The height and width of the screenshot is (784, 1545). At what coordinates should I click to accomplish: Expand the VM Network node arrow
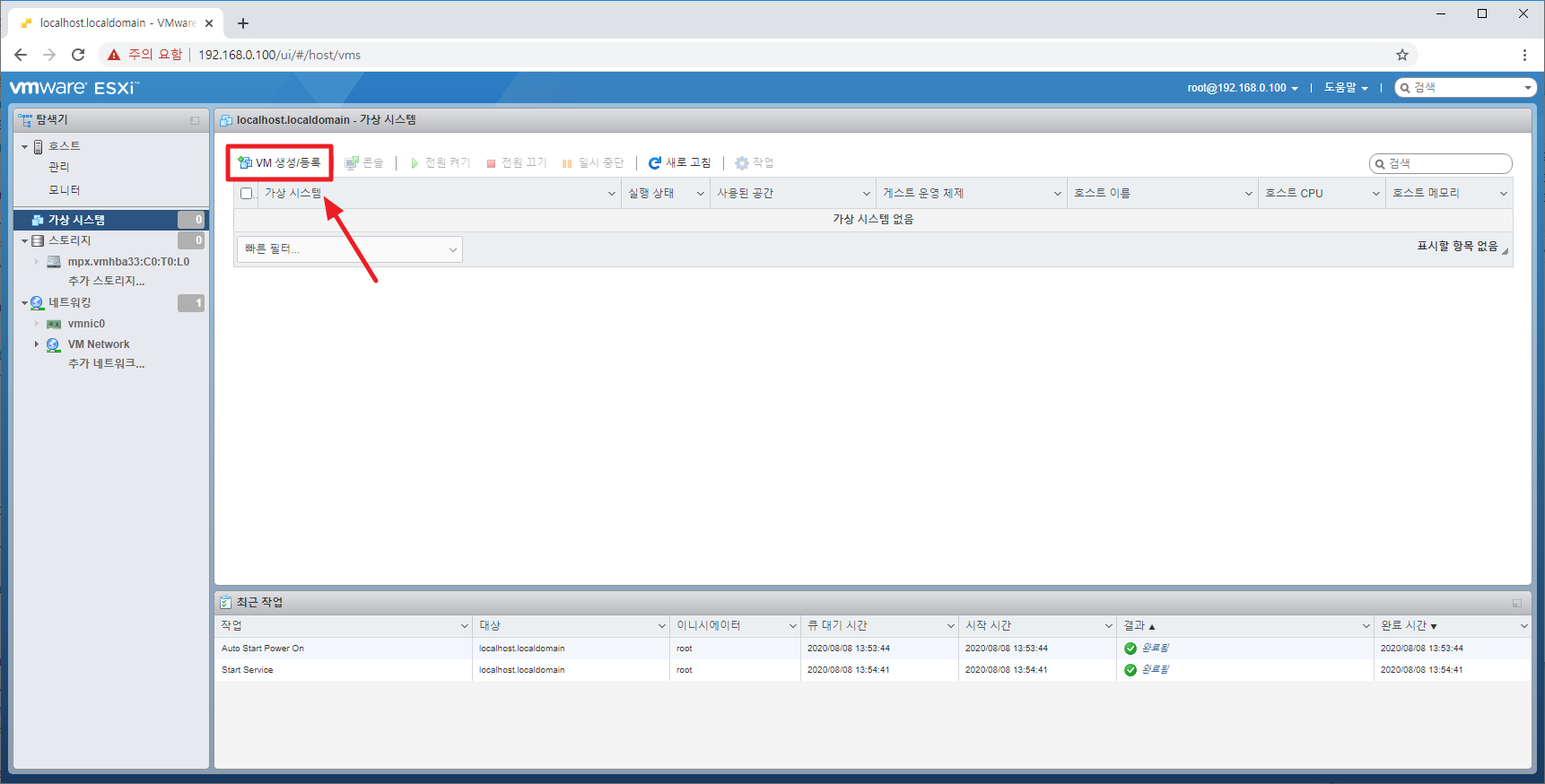point(37,344)
